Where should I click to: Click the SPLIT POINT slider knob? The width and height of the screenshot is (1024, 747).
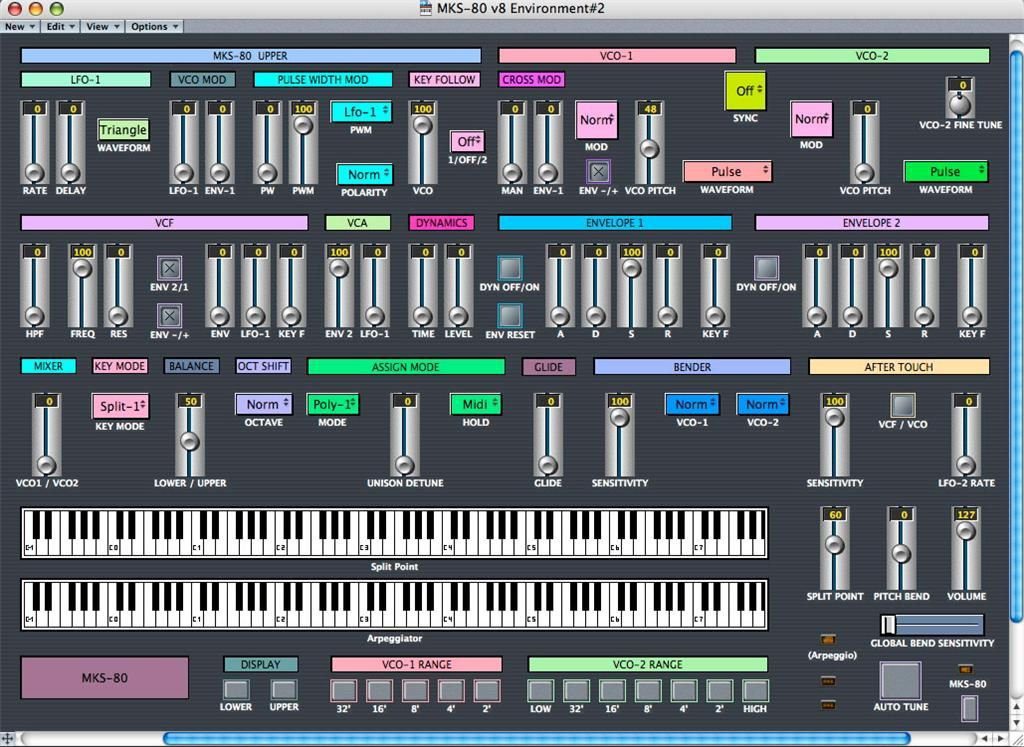click(835, 545)
